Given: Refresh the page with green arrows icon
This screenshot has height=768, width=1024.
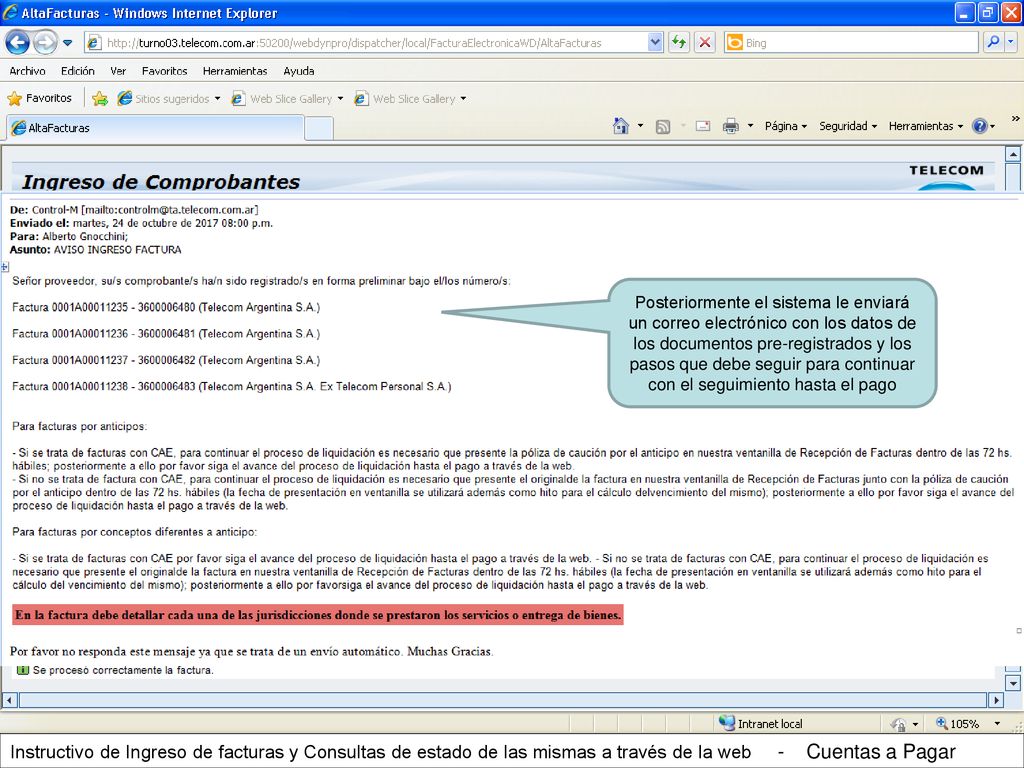Looking at the screenshot, I should [679, 43].
